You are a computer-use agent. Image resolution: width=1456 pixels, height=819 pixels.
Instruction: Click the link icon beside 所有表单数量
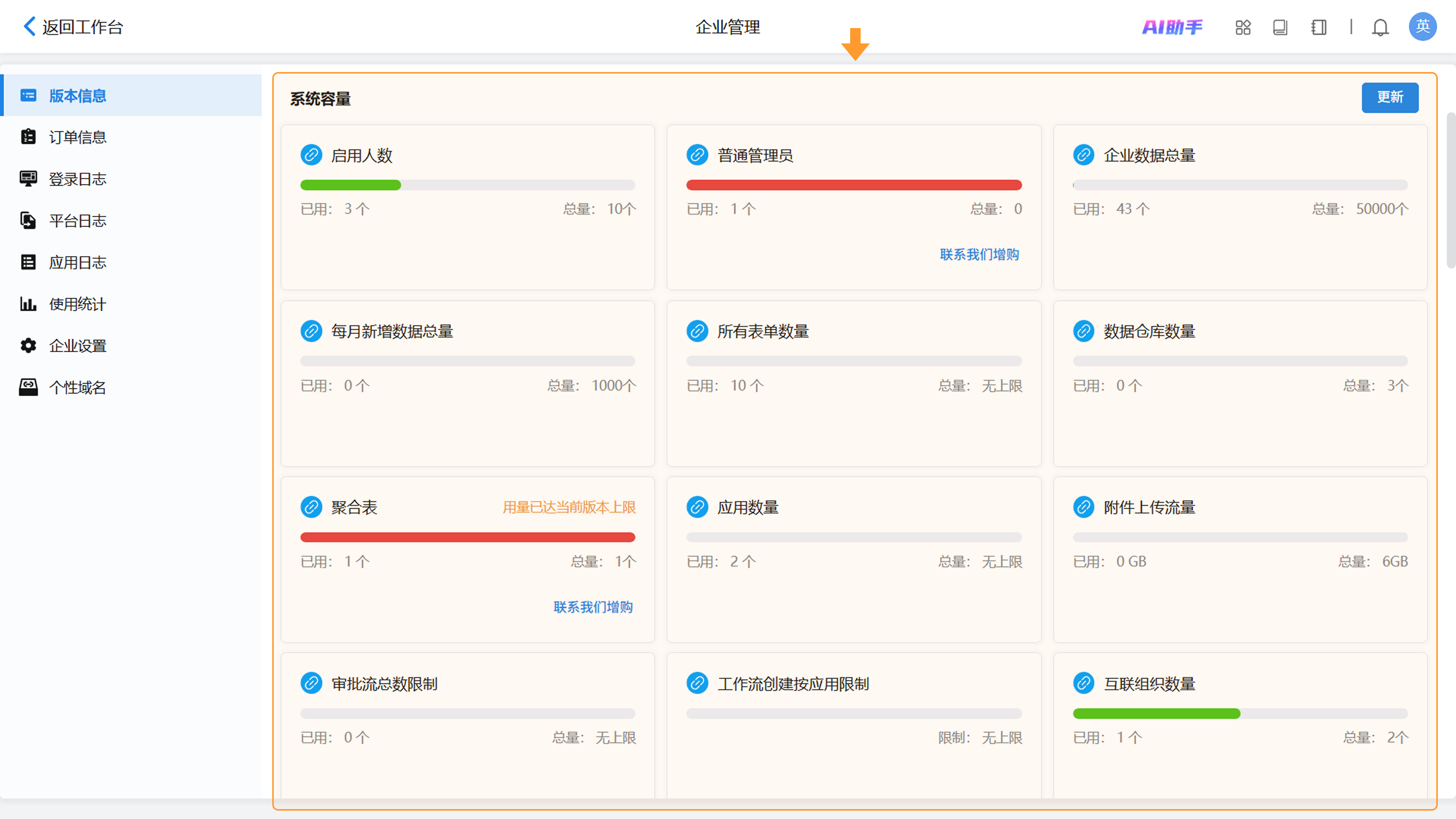point(697,331)
